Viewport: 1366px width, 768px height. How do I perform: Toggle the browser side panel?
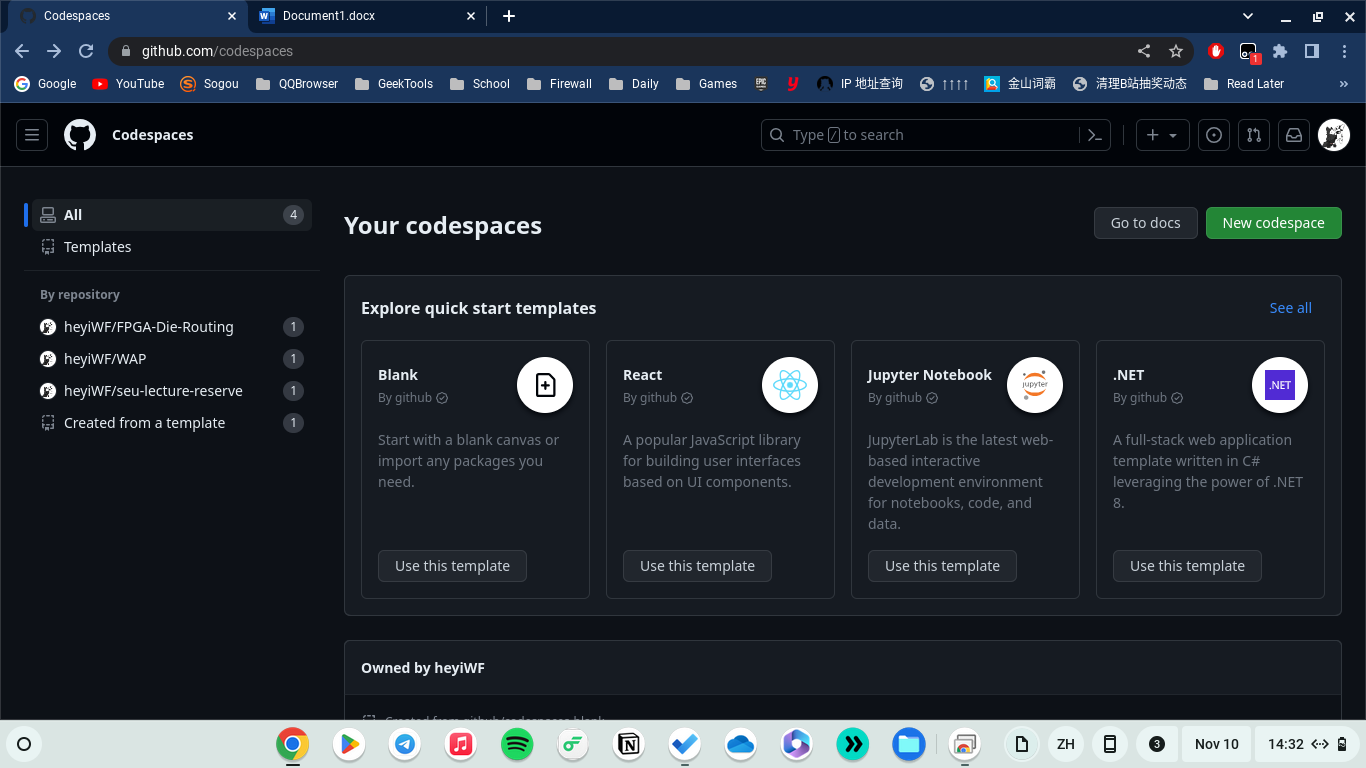coord(1312,51)
